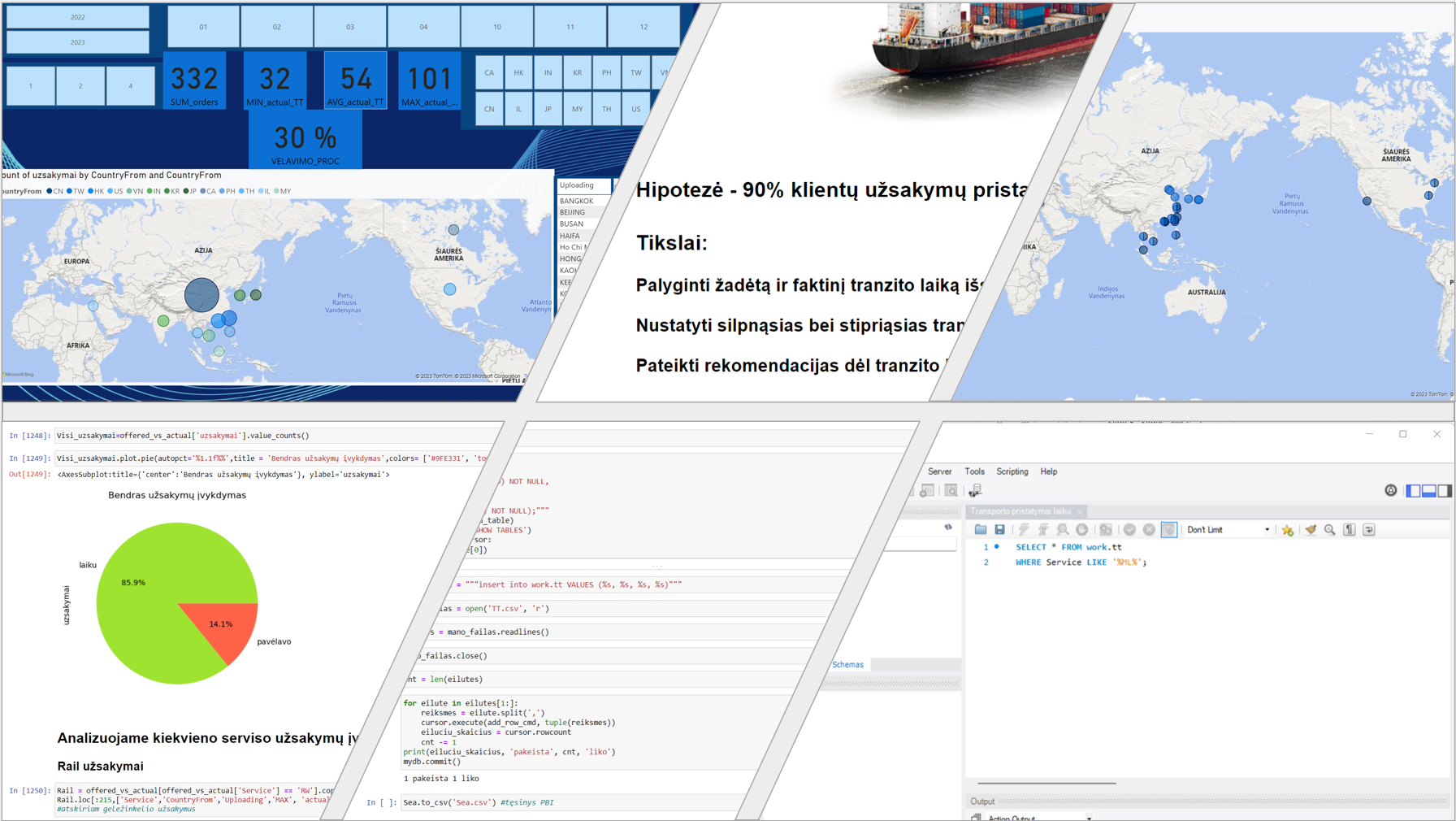Select the 2022 year slicer button
This screenshot has width=1456, height=821.
(78, 17)
